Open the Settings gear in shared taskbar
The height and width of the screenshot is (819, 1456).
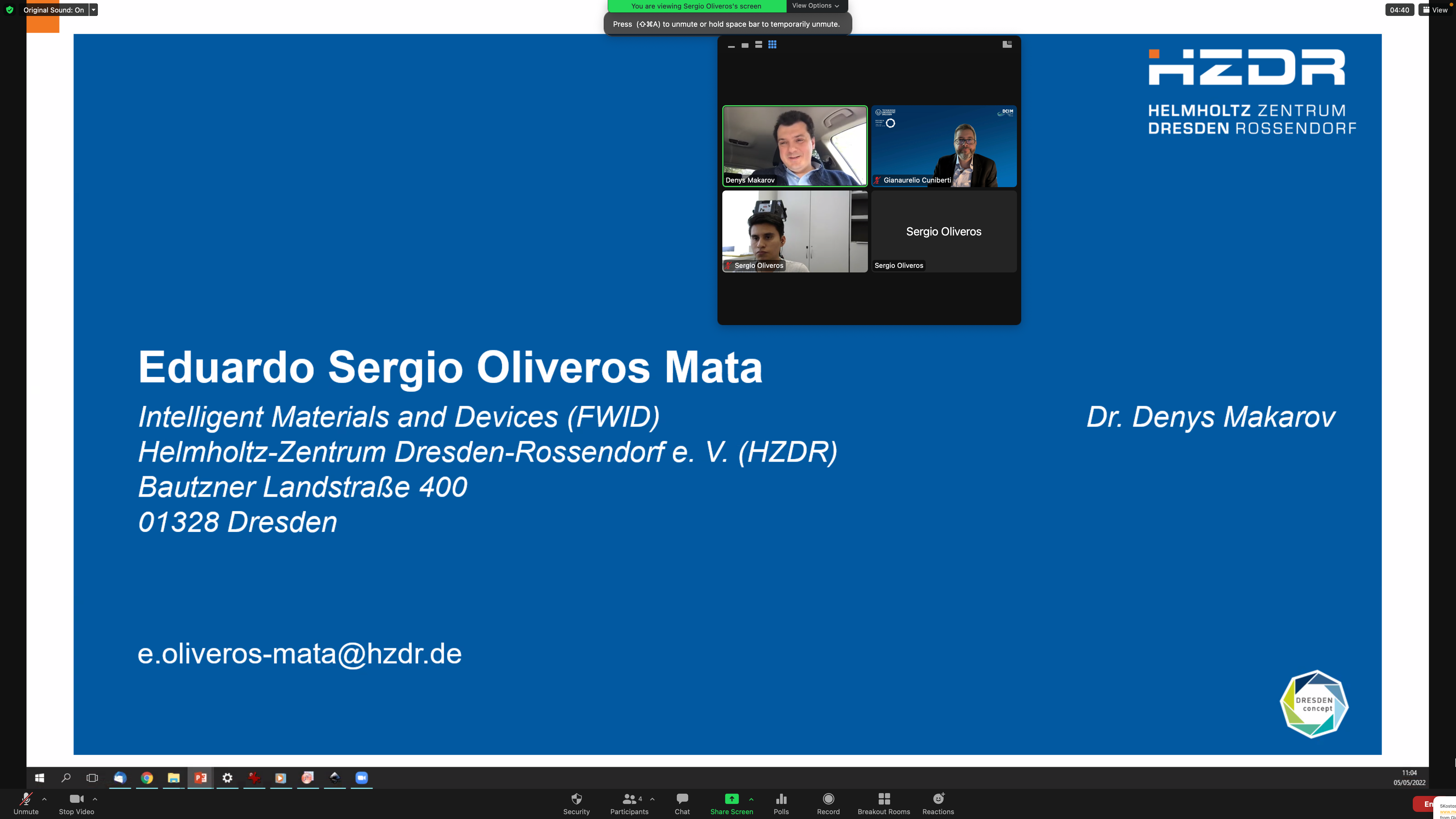[227, 778]
